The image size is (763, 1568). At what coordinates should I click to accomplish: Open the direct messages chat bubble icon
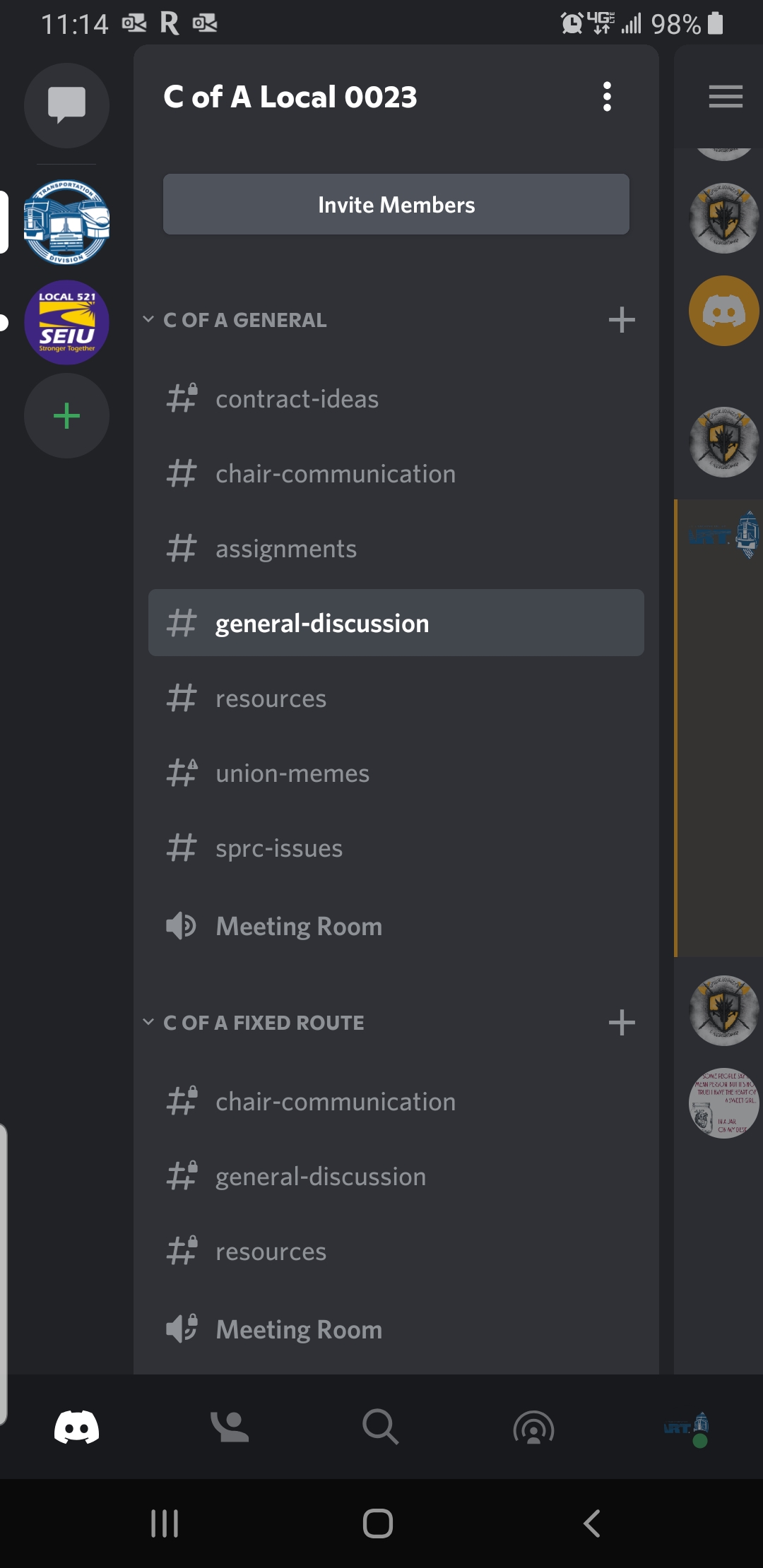click(66, 105)
